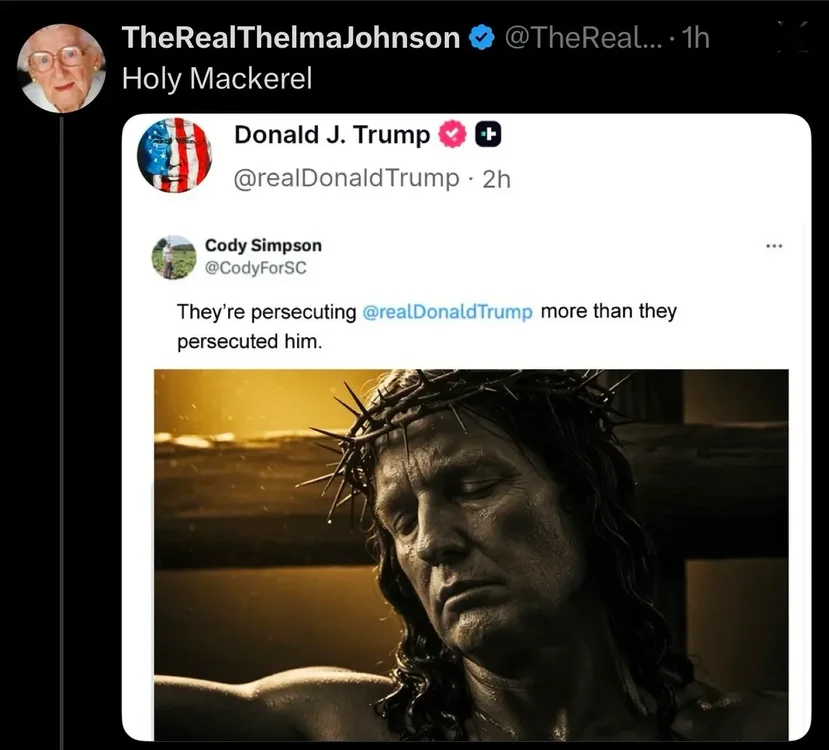
Task: Open the crown of thorns image
Action: (x=471, y=555)
